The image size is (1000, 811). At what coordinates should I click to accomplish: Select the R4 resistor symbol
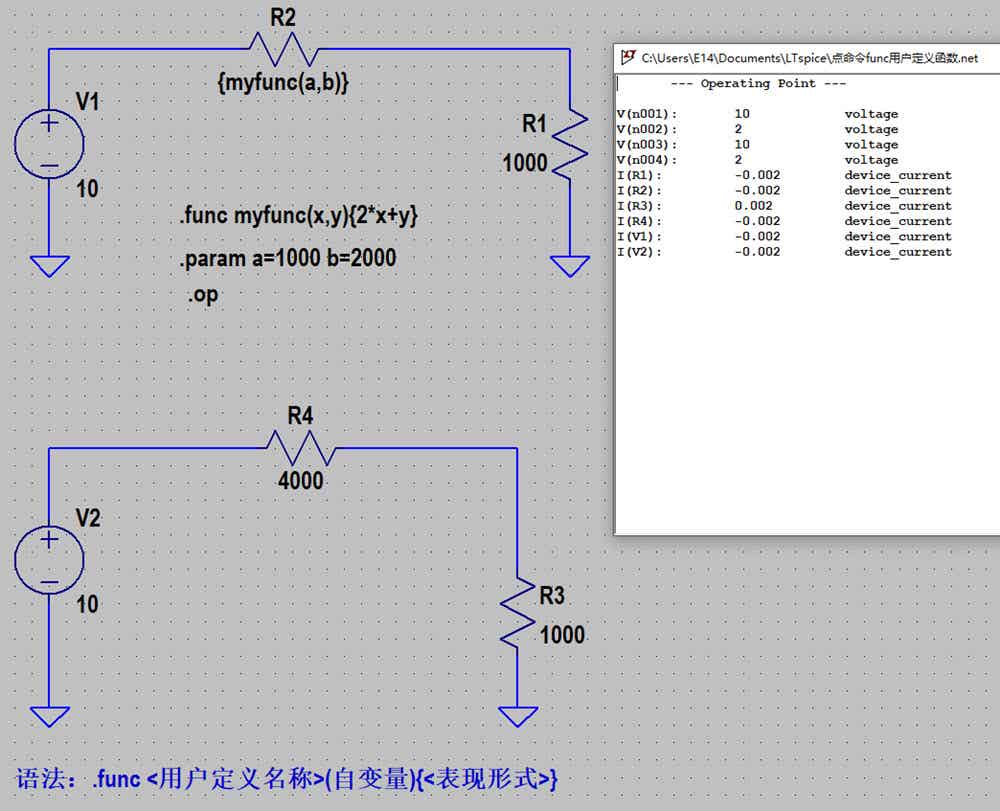point(300,448)
